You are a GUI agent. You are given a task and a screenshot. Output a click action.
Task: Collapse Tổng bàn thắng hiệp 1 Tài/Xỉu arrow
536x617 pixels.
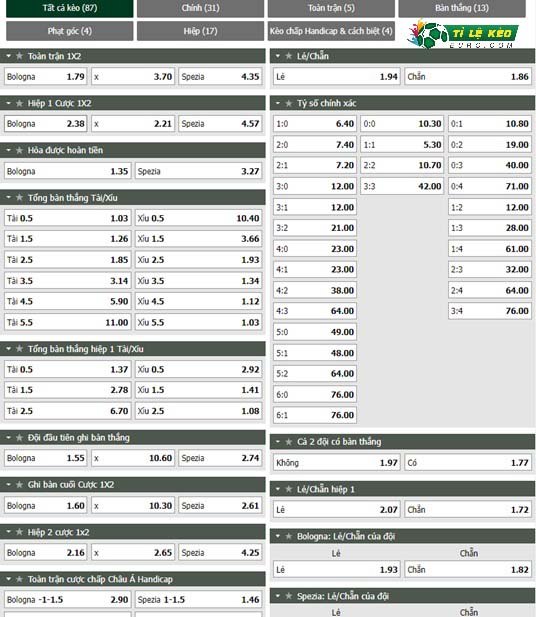pos(9,349)
